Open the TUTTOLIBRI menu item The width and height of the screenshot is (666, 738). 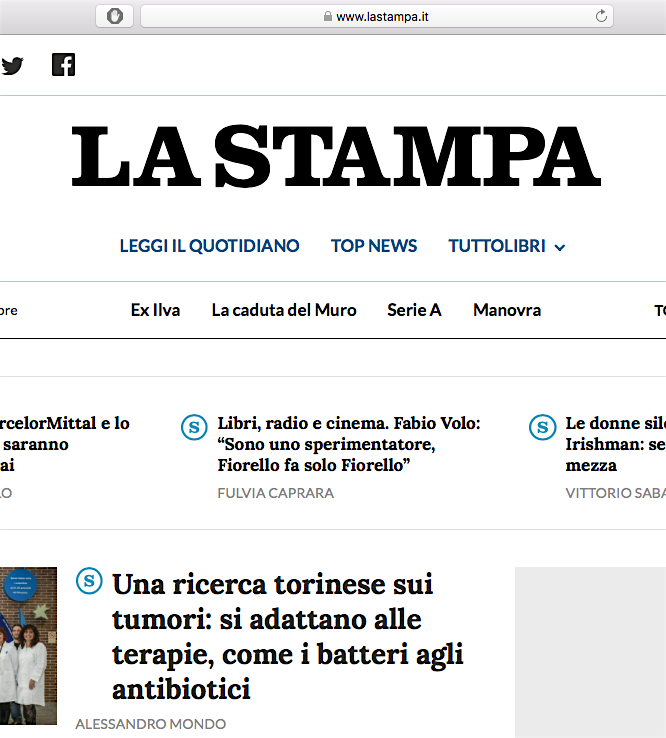click(x=497, y=246)
